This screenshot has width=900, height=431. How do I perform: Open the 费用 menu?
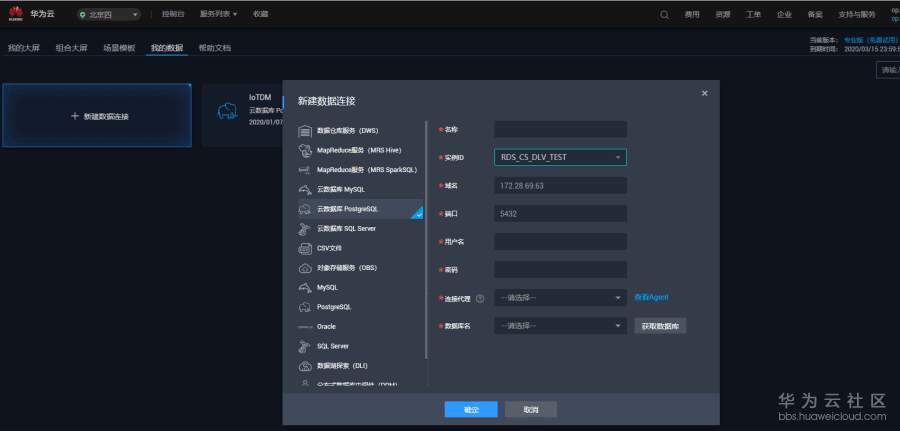(x=692, y=15)
